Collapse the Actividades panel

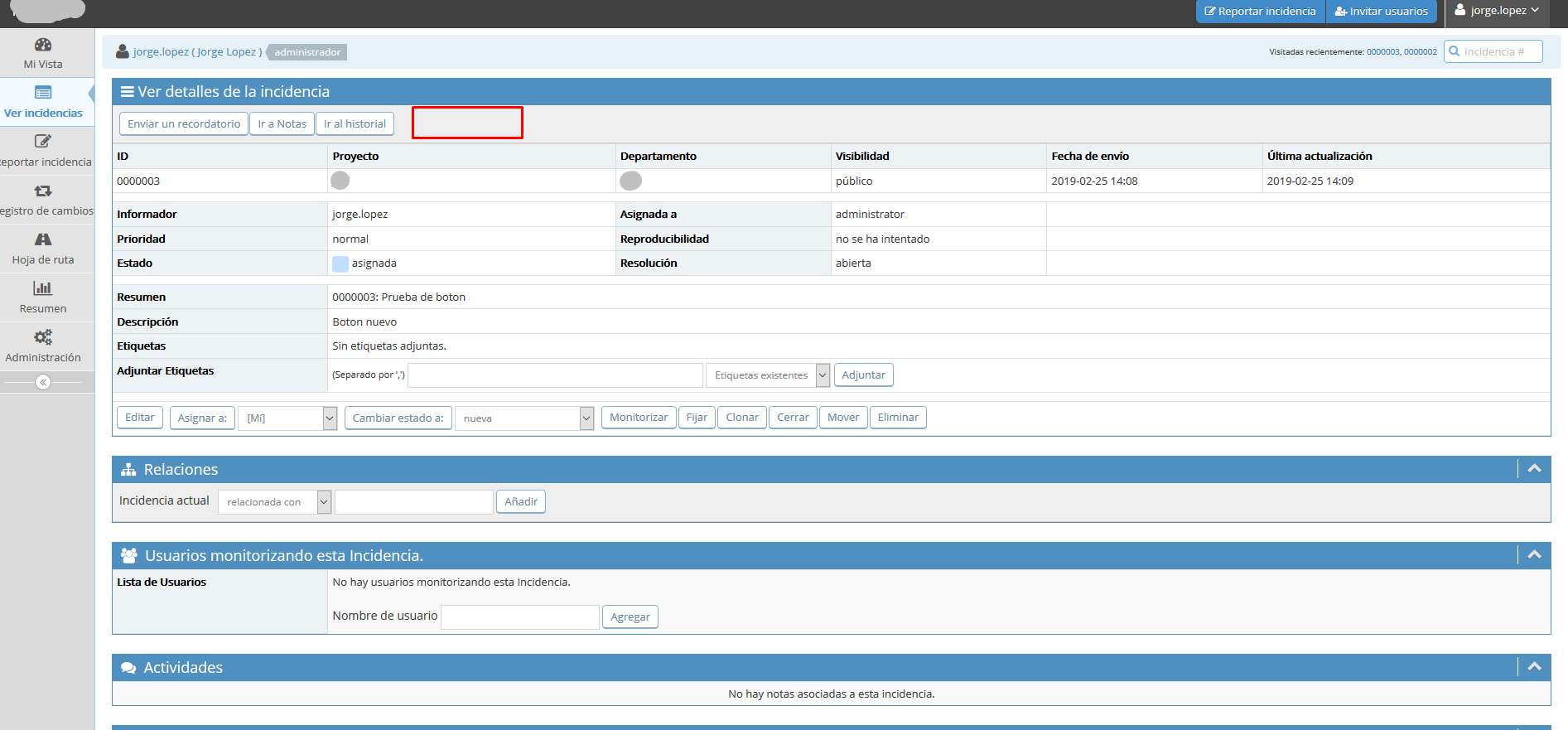coord(1534,667)
